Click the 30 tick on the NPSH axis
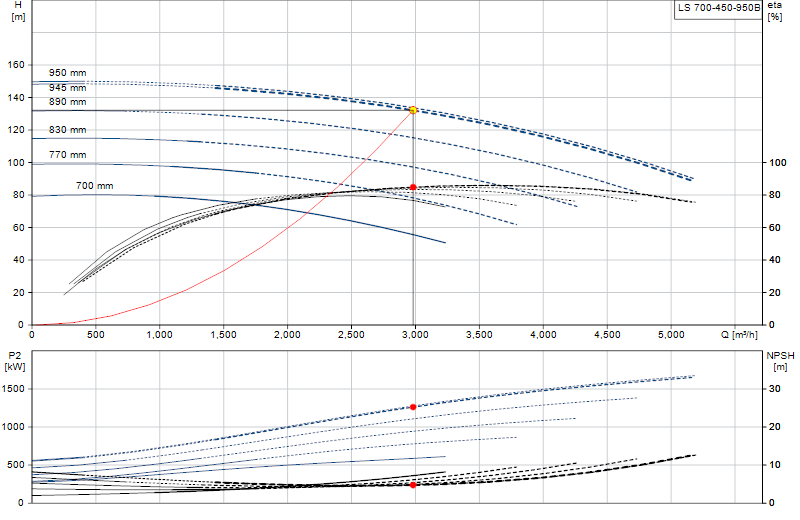800x520 pixels. click(x=774, y=389)
